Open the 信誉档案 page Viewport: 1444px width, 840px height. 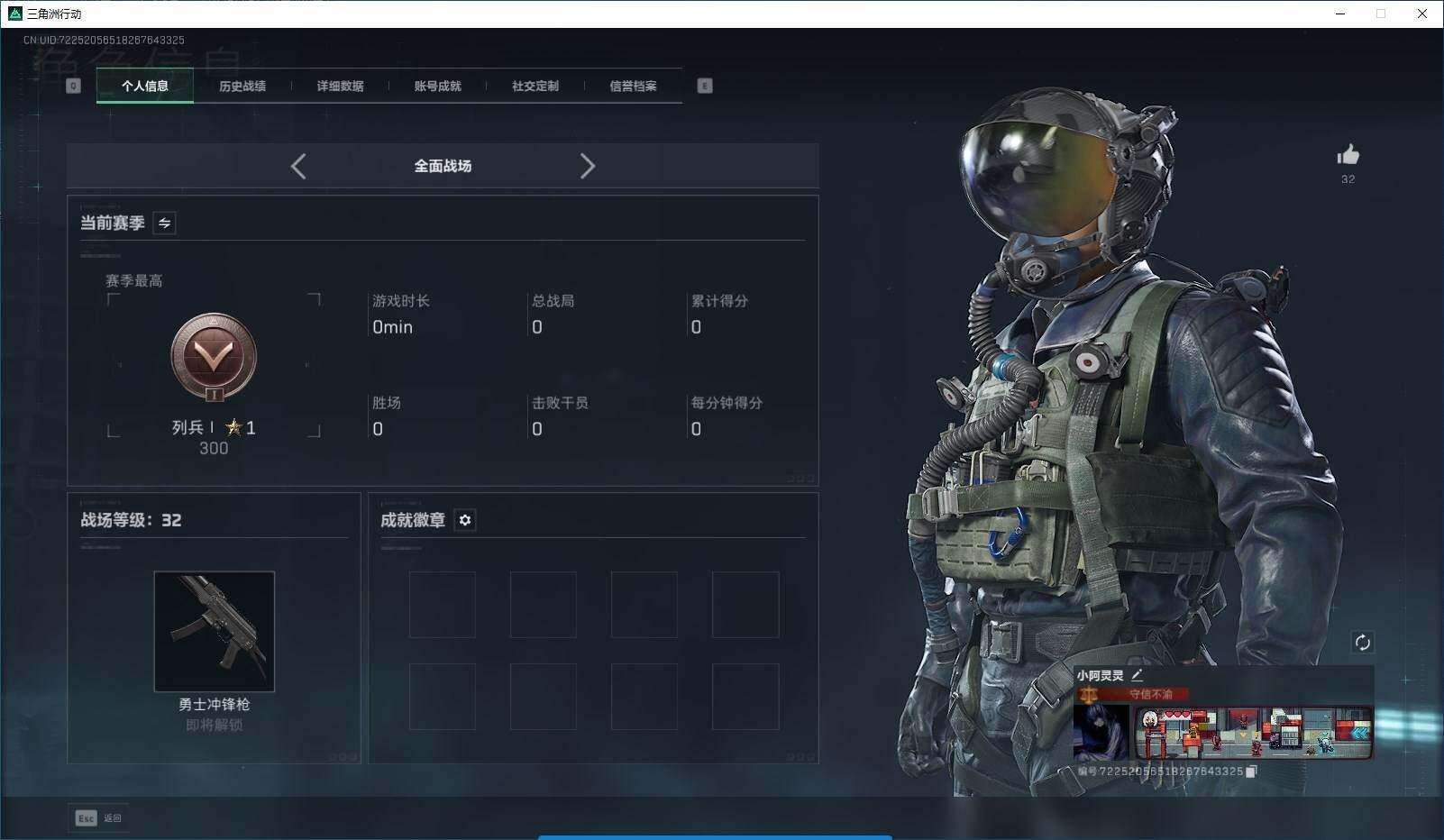click(635, 86)
